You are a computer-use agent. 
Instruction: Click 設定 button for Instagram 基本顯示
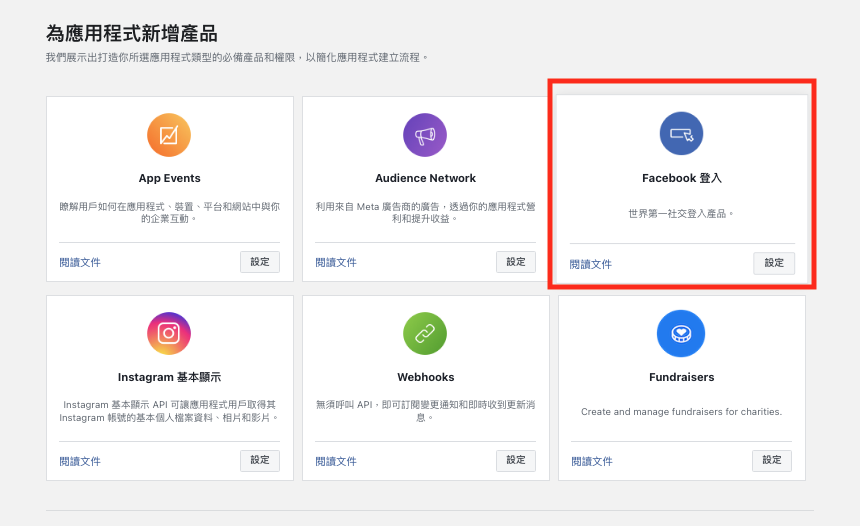(x=260, y=461)
